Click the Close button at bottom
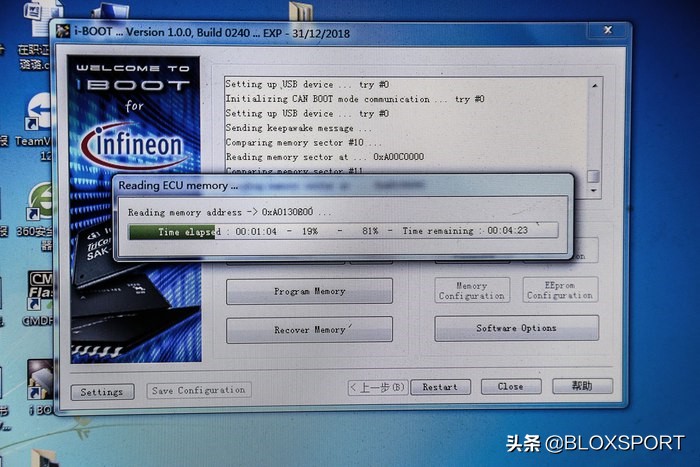The height and width of the screenshot is (467, 700). tap(511, 387)
